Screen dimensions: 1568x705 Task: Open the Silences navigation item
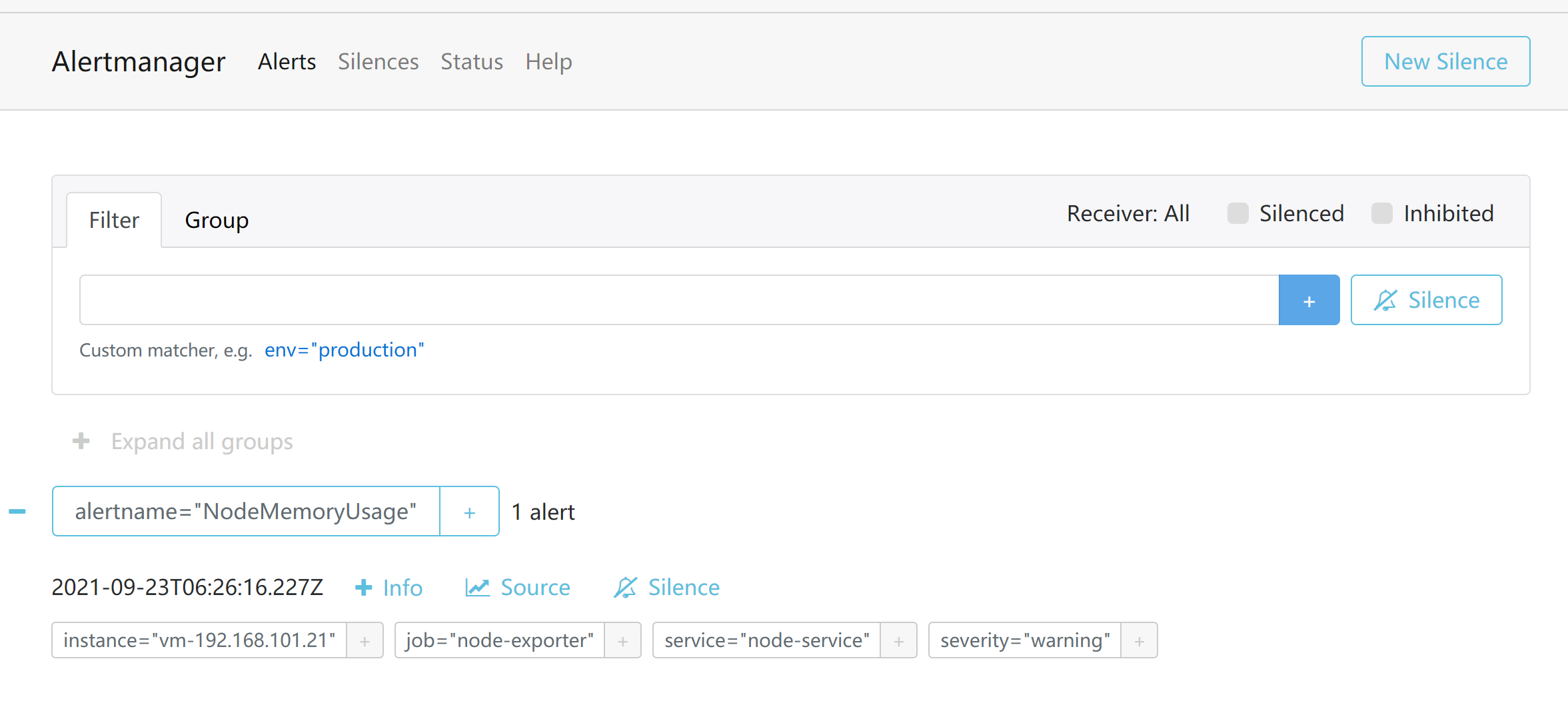[x=378, y=61]
